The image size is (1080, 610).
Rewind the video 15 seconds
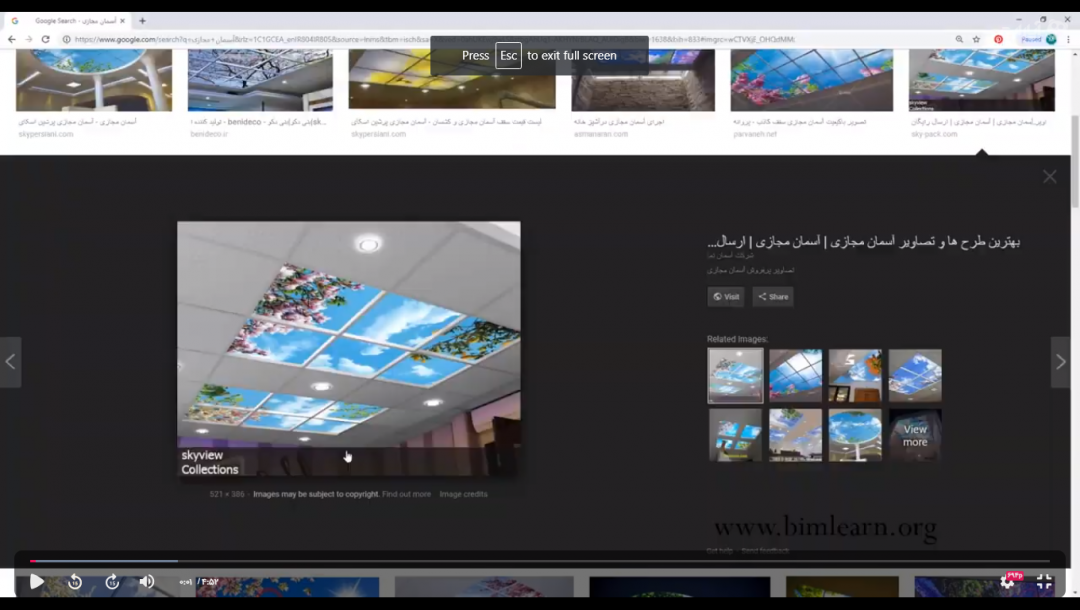[74, 581]
